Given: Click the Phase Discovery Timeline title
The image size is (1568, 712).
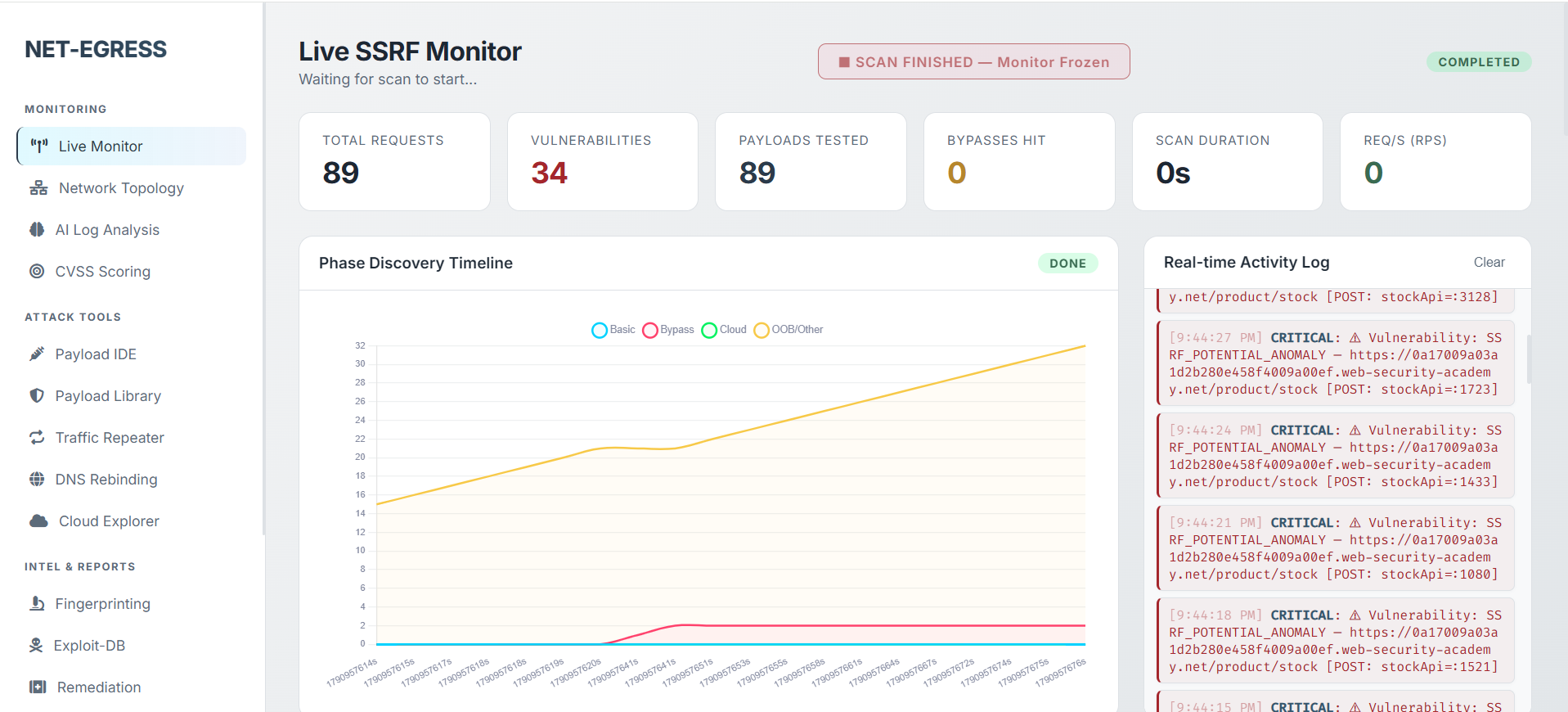Looking at the screenshot, I should pyautogui.click(x=416, y=264).
